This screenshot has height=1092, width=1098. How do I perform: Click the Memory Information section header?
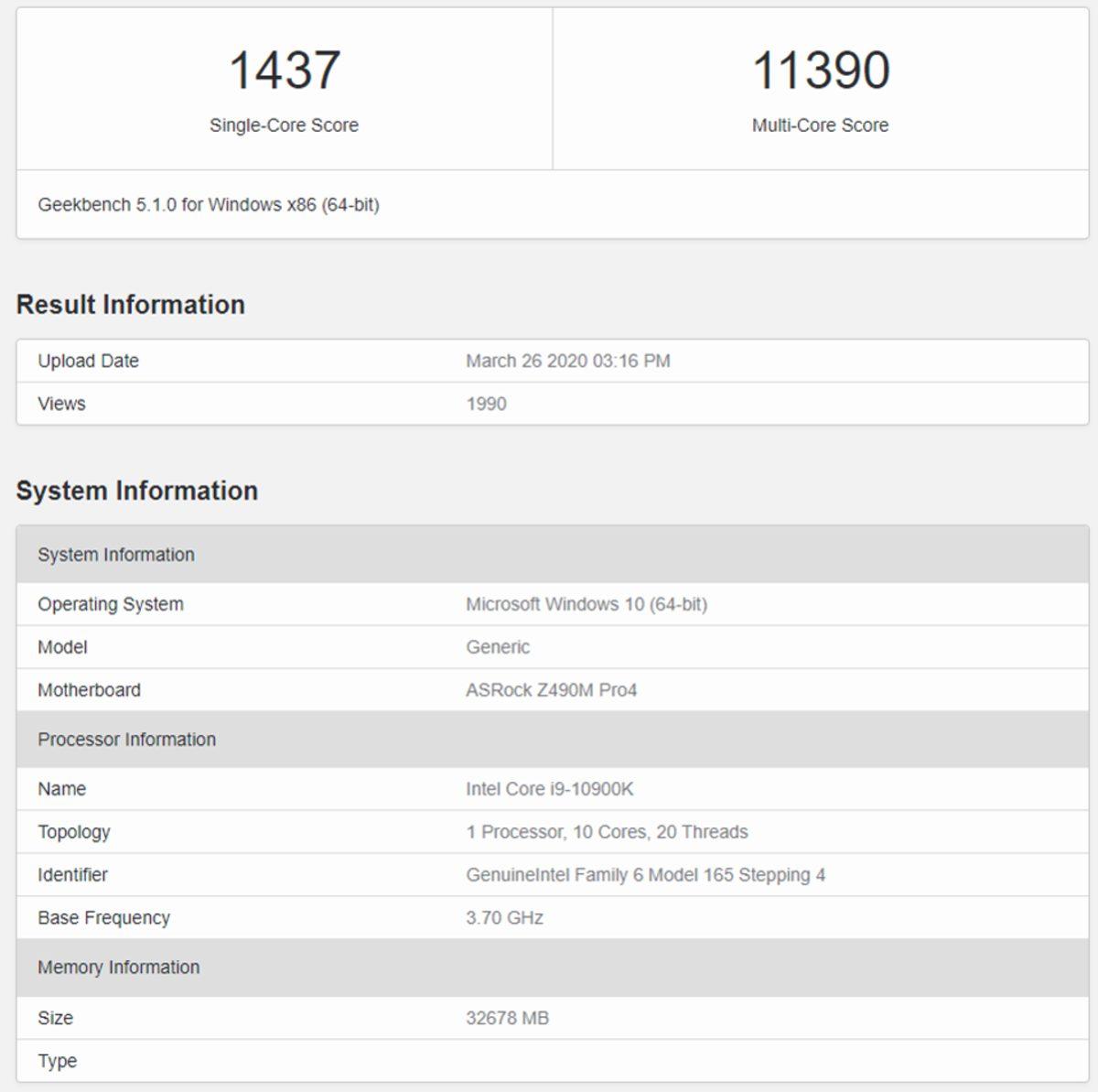[x=118, y=968]
